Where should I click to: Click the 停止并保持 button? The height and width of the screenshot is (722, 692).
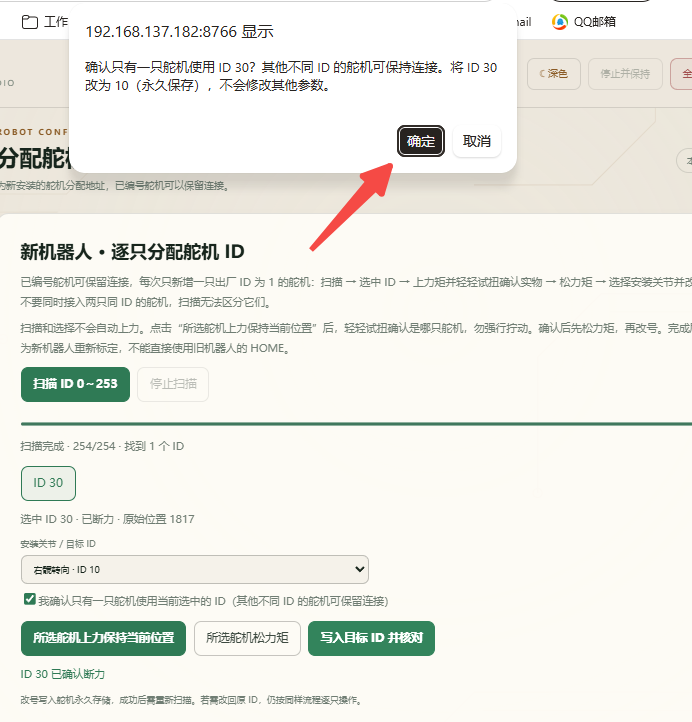pyautogui.click(x=625, y=74)
